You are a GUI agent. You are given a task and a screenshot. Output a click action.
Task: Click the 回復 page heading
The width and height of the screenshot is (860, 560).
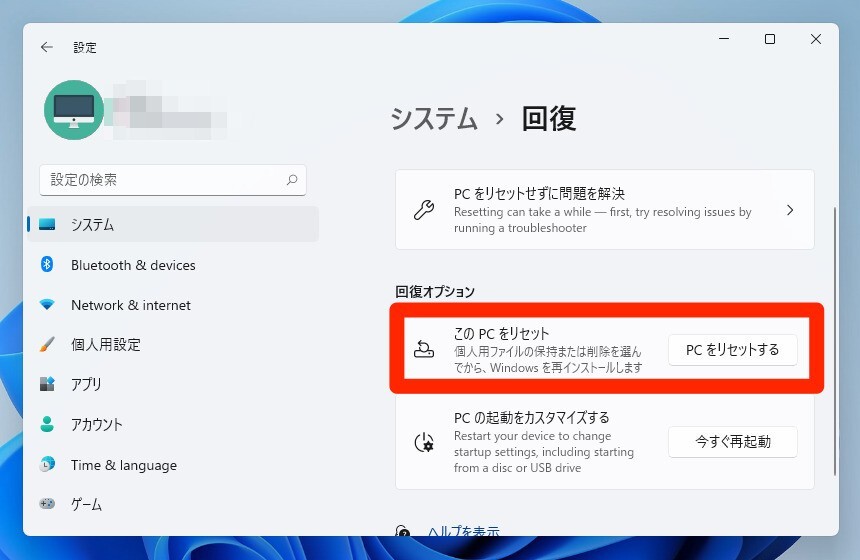549,118
